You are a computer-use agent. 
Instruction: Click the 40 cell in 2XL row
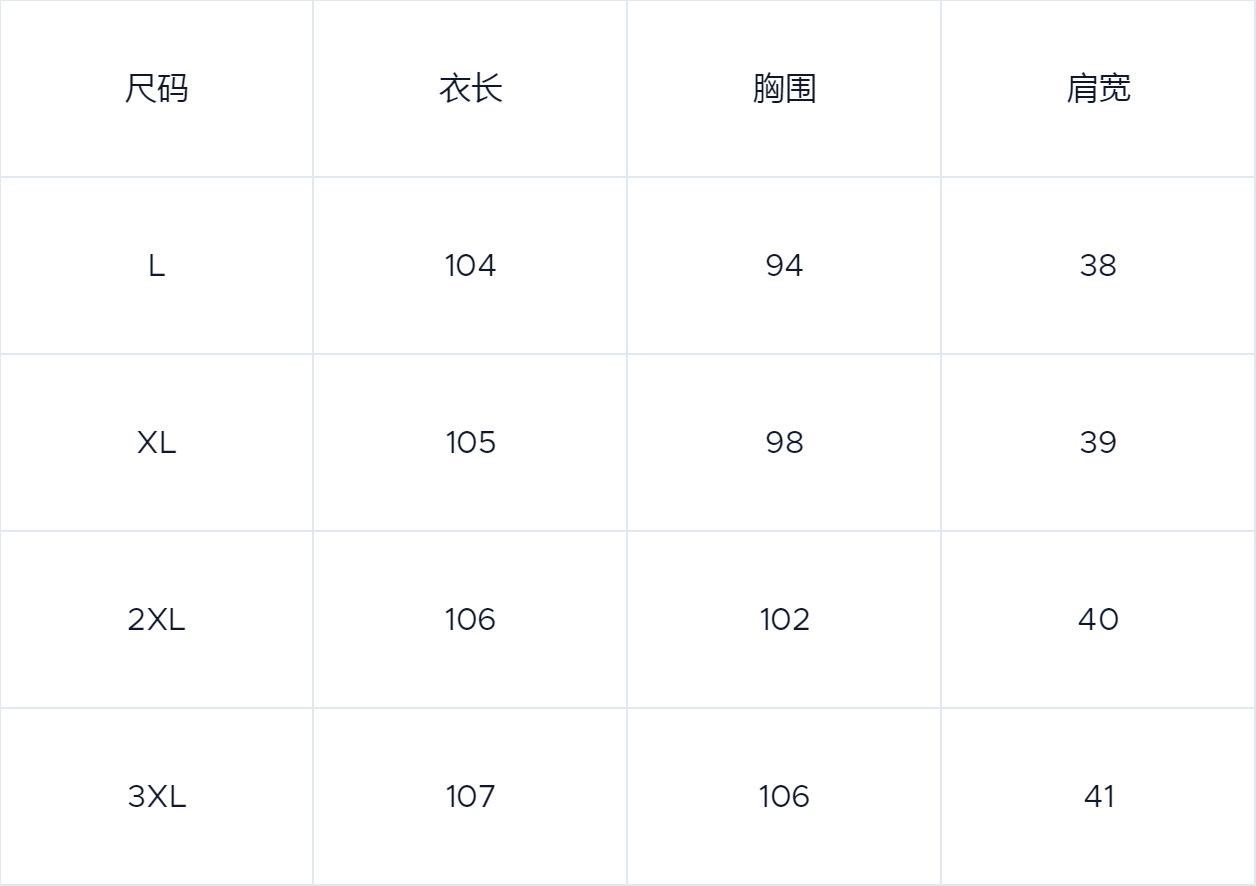pos(1098,620)
